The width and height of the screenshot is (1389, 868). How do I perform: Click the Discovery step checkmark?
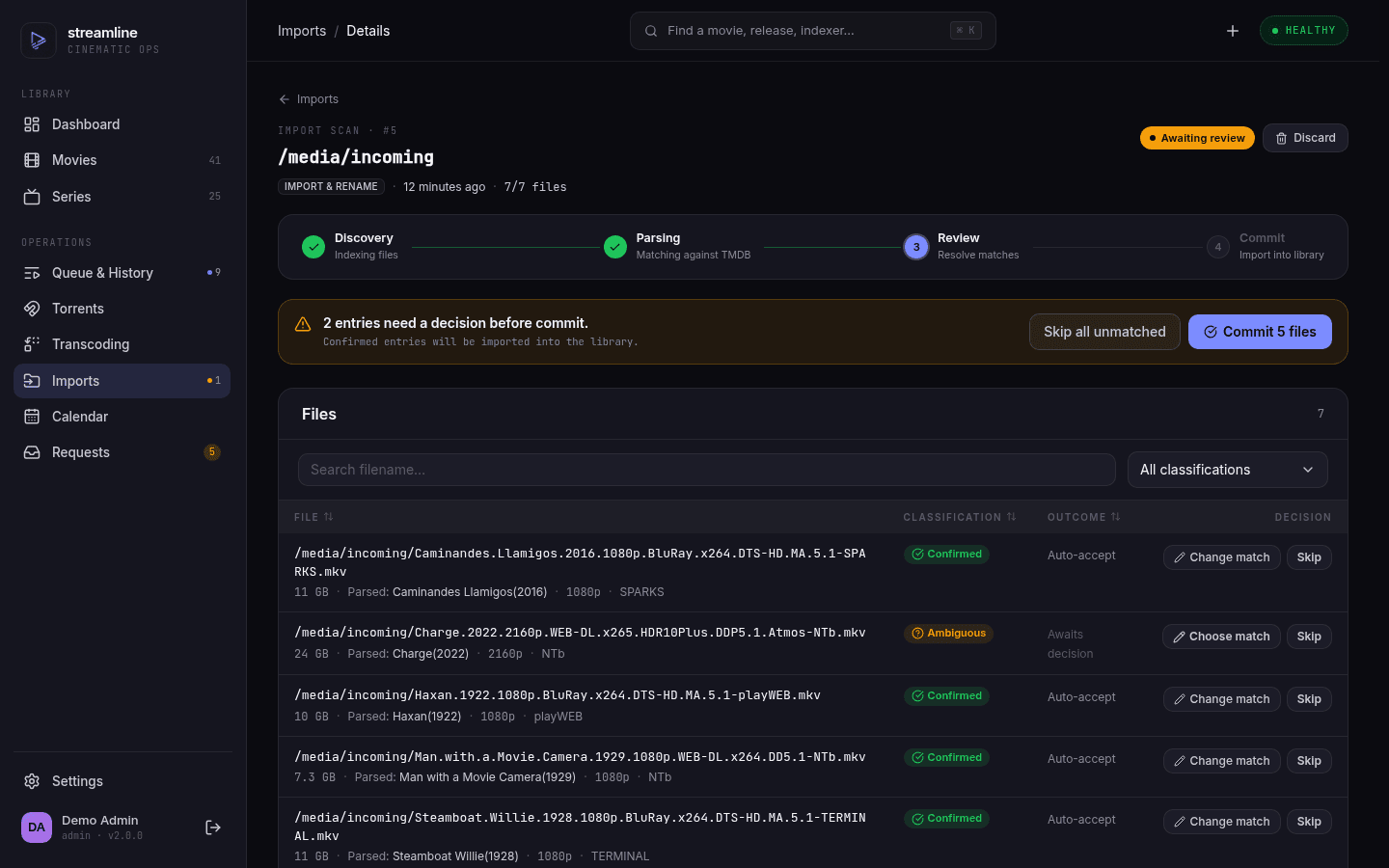313,247
